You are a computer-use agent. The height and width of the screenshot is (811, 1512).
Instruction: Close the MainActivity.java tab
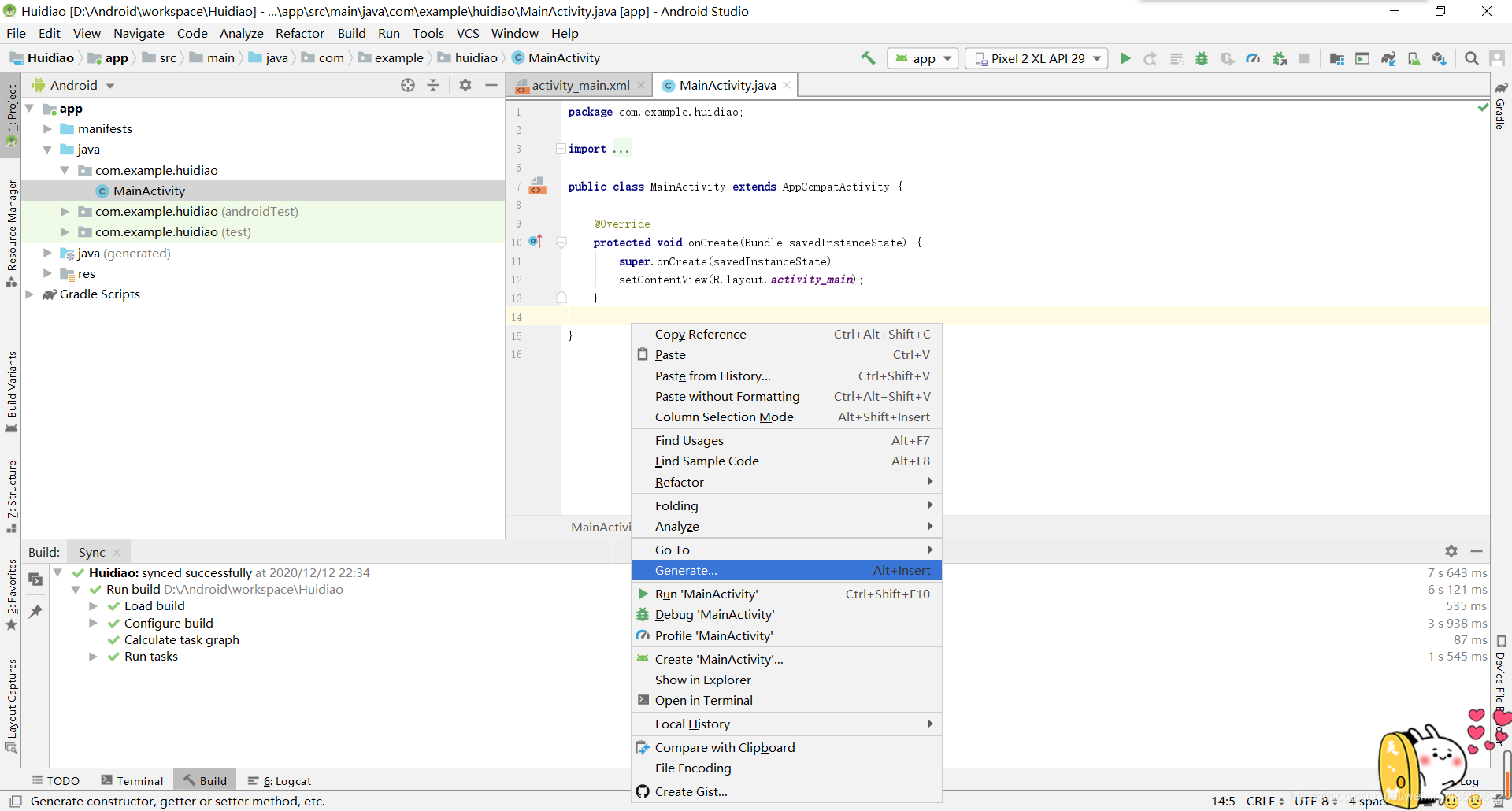pos(787,85)
